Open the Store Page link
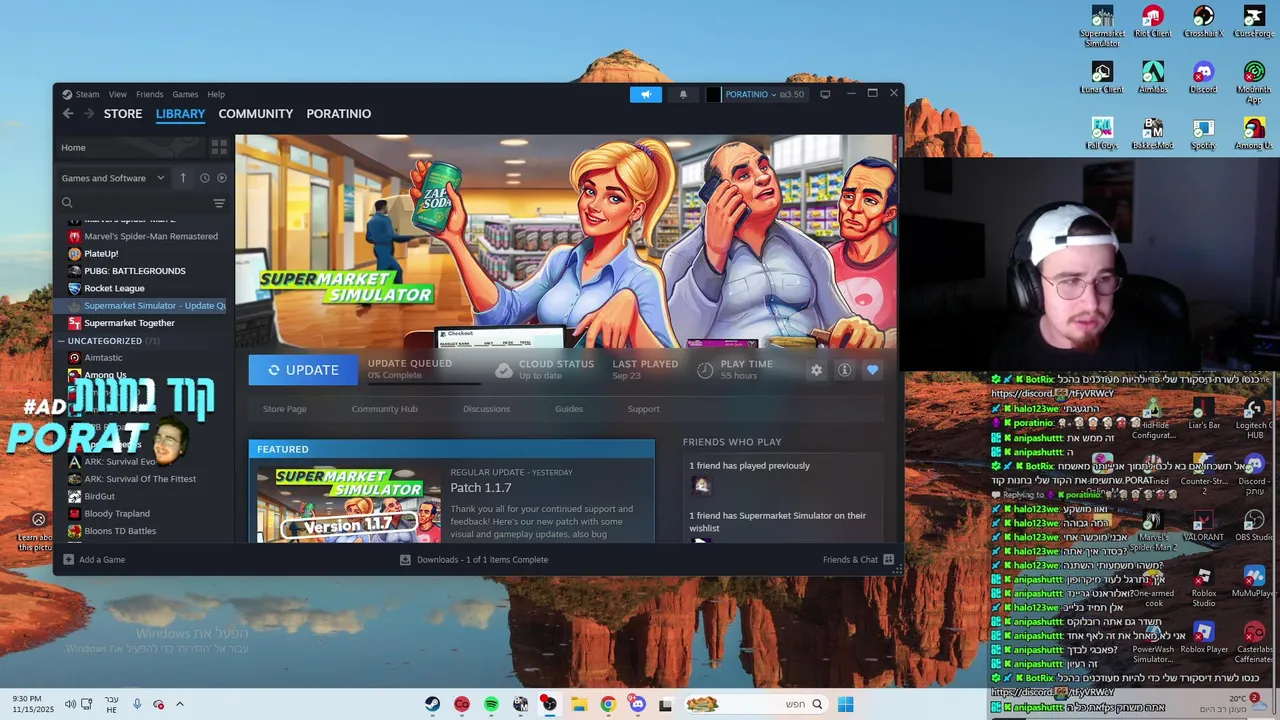Image resolution: width=1280 pixels, height=720 pixels. click(284, 409)
